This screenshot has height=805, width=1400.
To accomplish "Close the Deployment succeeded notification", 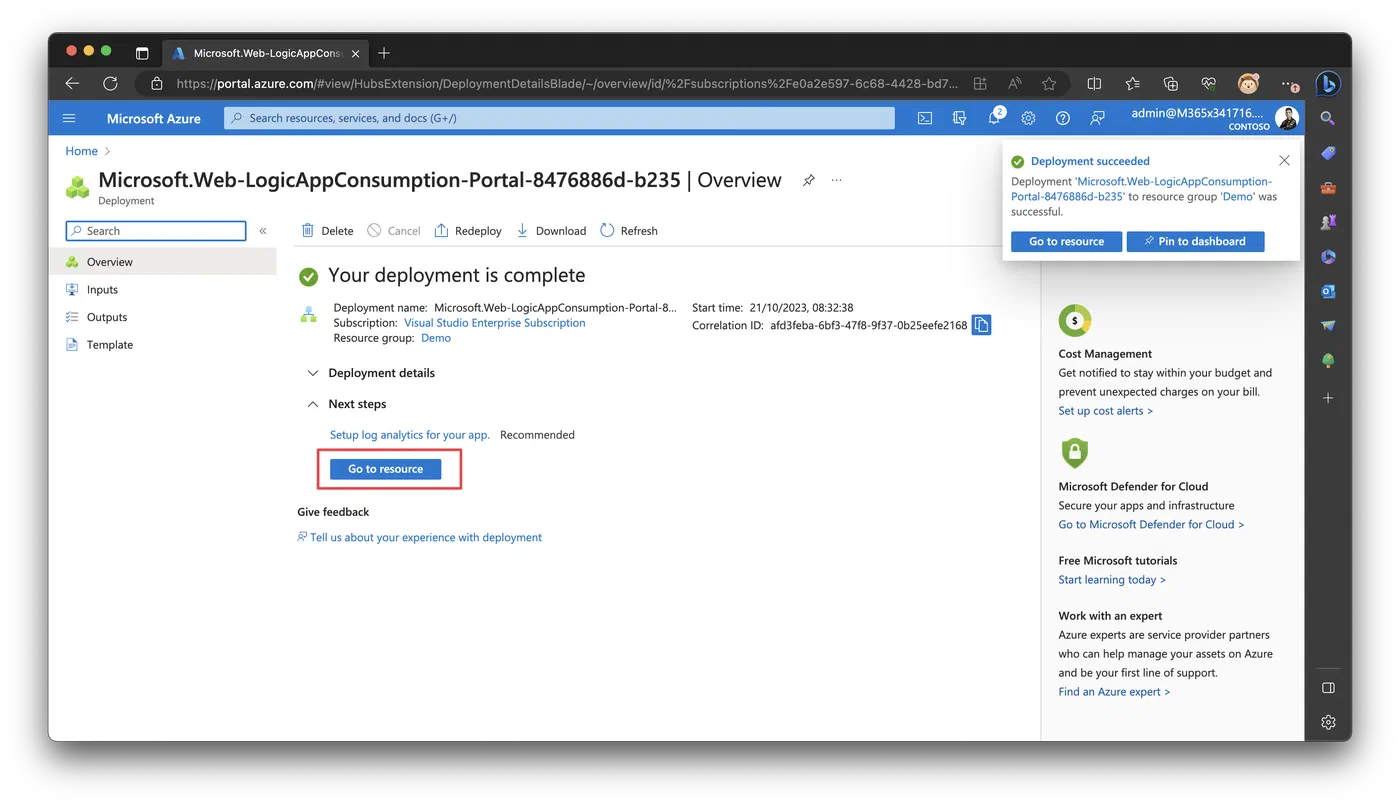I will pos(1284,161).
